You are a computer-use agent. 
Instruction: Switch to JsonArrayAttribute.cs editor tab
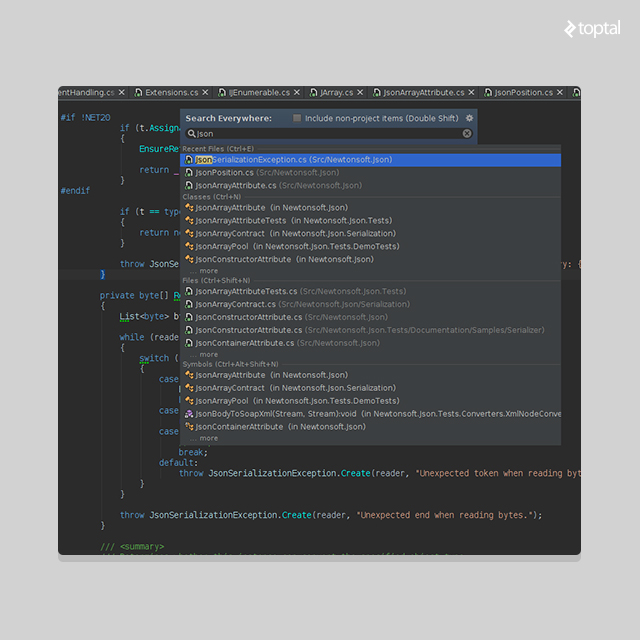pyautogui.click(x=424, y=93)
